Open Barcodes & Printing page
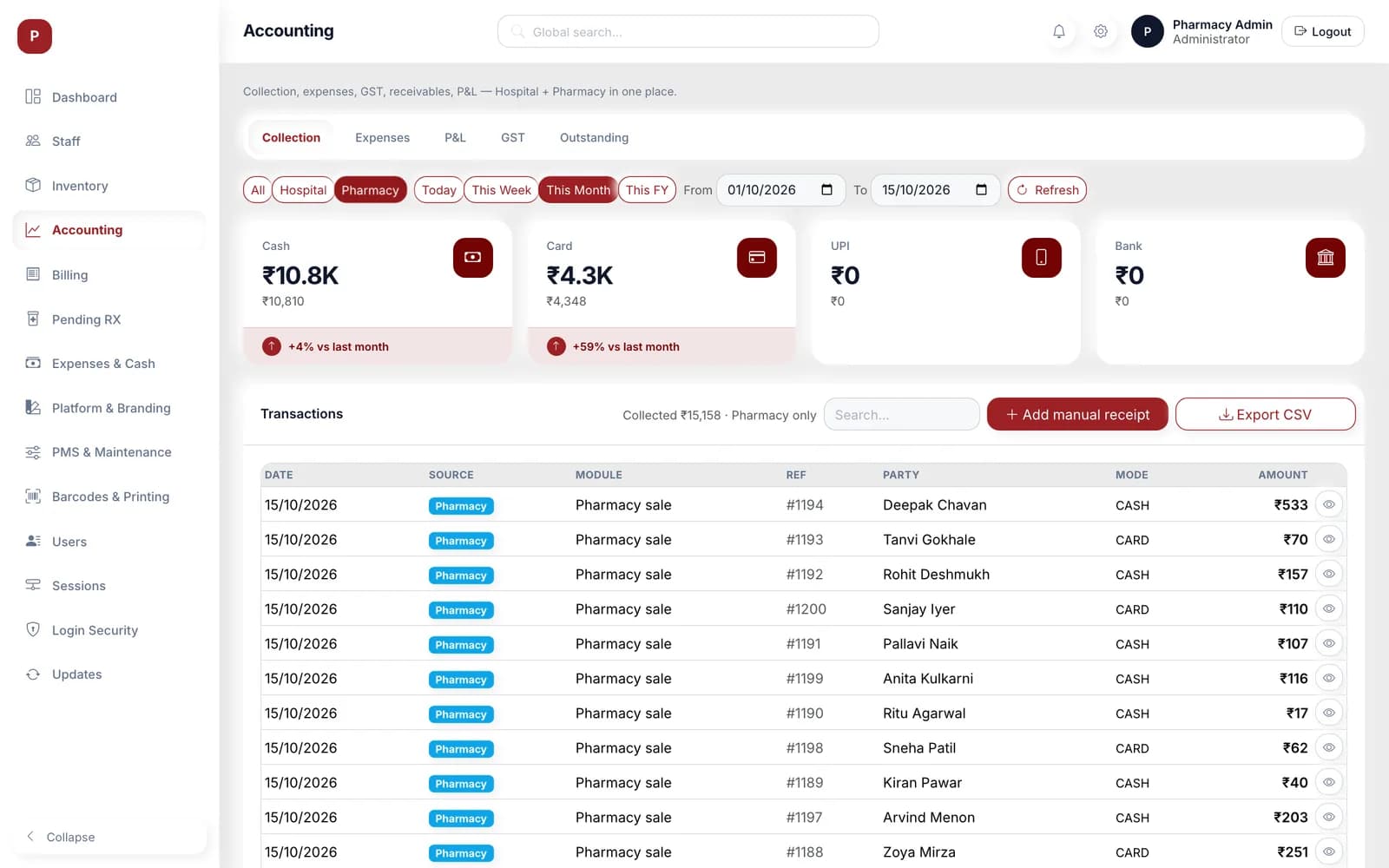The image size is (1389, 868). coord(109,496)
